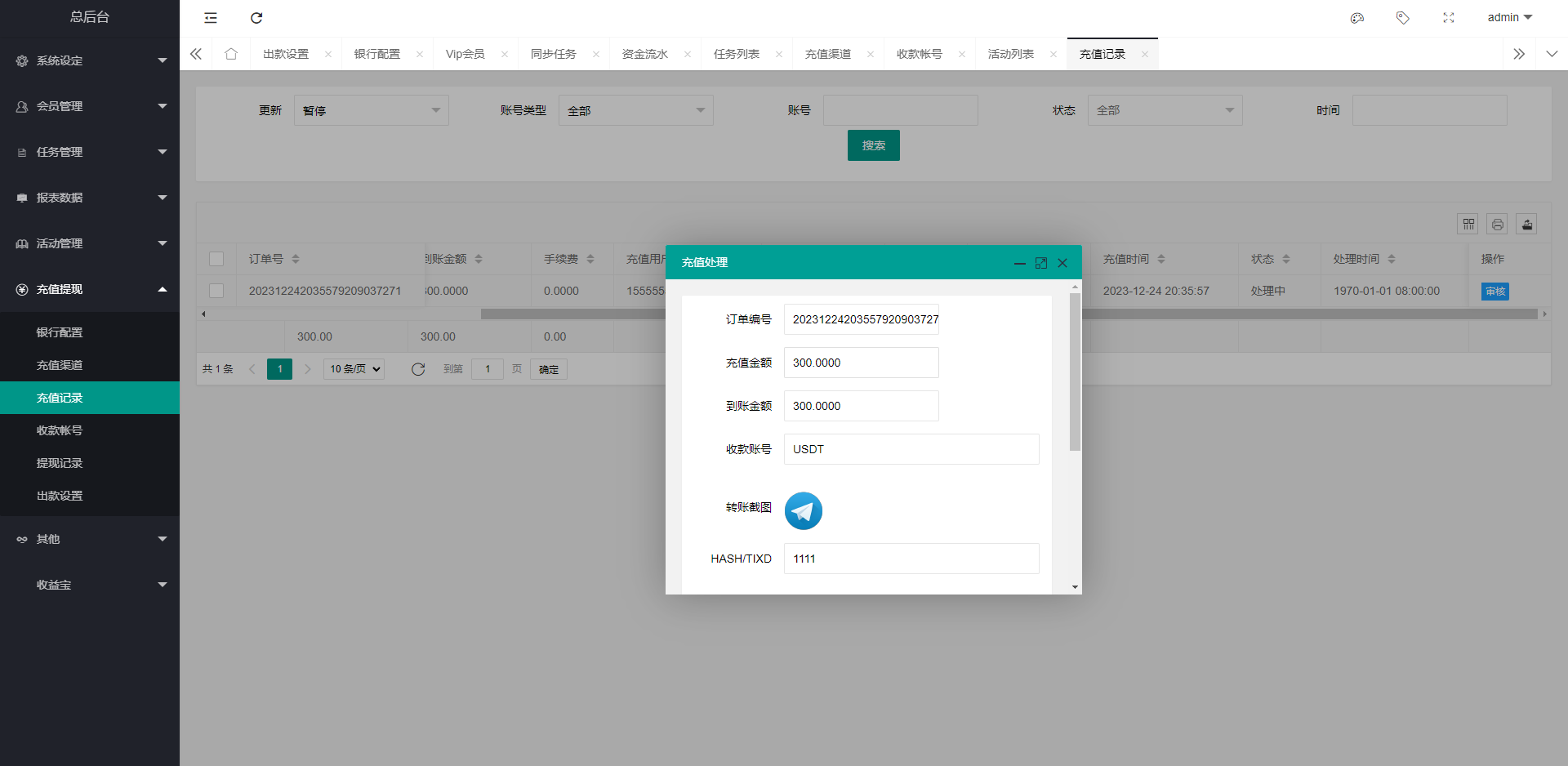This screenshot has height=766, width=1568.
Task: Sort by 手续费 column arrows
Action: [x=590, y=259]
